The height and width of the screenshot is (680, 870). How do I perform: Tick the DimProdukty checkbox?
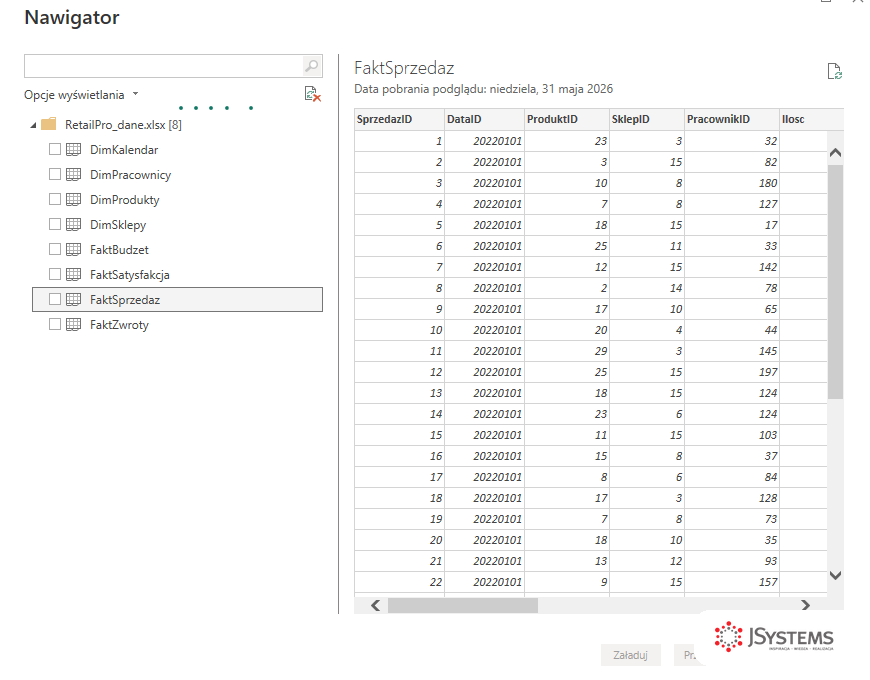coord(54,199)
